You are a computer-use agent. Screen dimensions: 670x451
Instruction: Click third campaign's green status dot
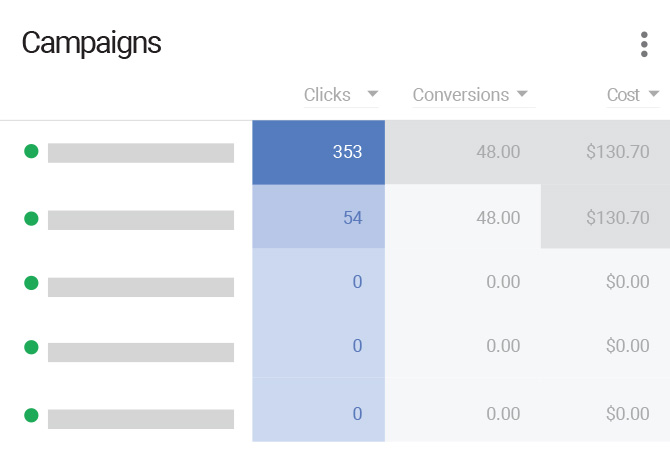(x=31, y=283)
